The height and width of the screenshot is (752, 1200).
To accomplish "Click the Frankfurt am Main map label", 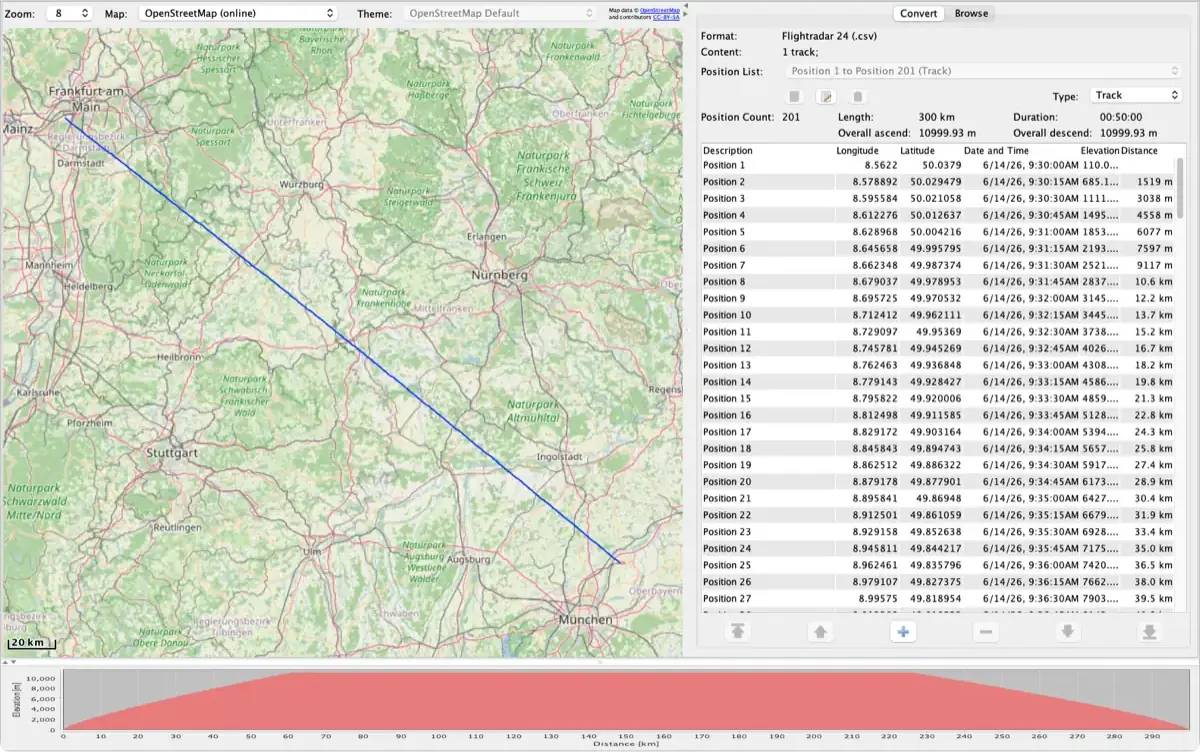I will click(x=84, y=97).
